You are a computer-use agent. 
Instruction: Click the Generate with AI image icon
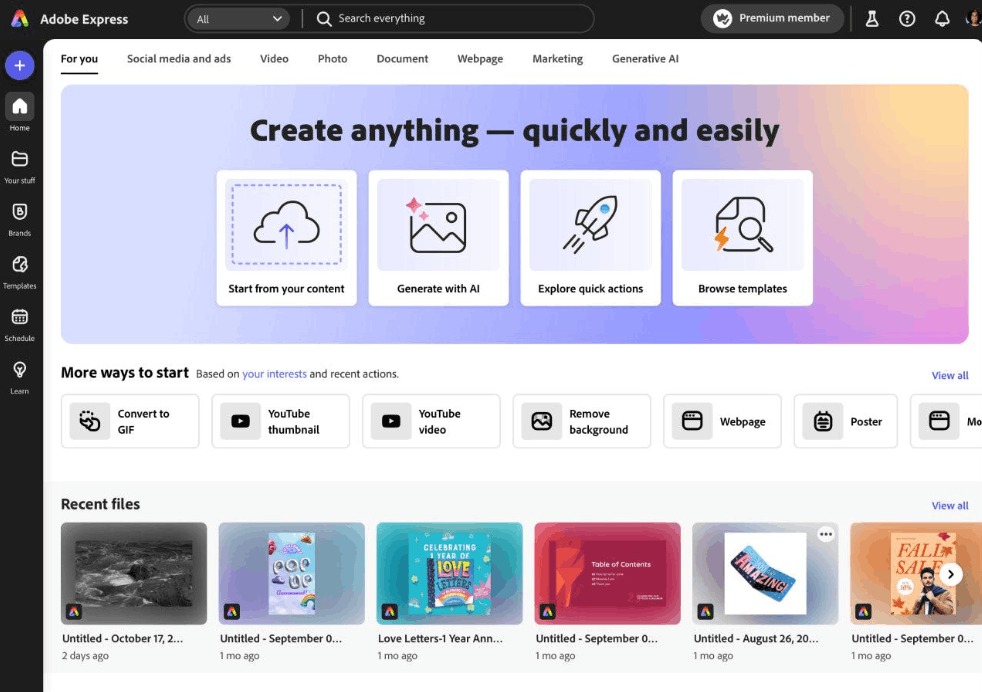[x=438, y=224]
